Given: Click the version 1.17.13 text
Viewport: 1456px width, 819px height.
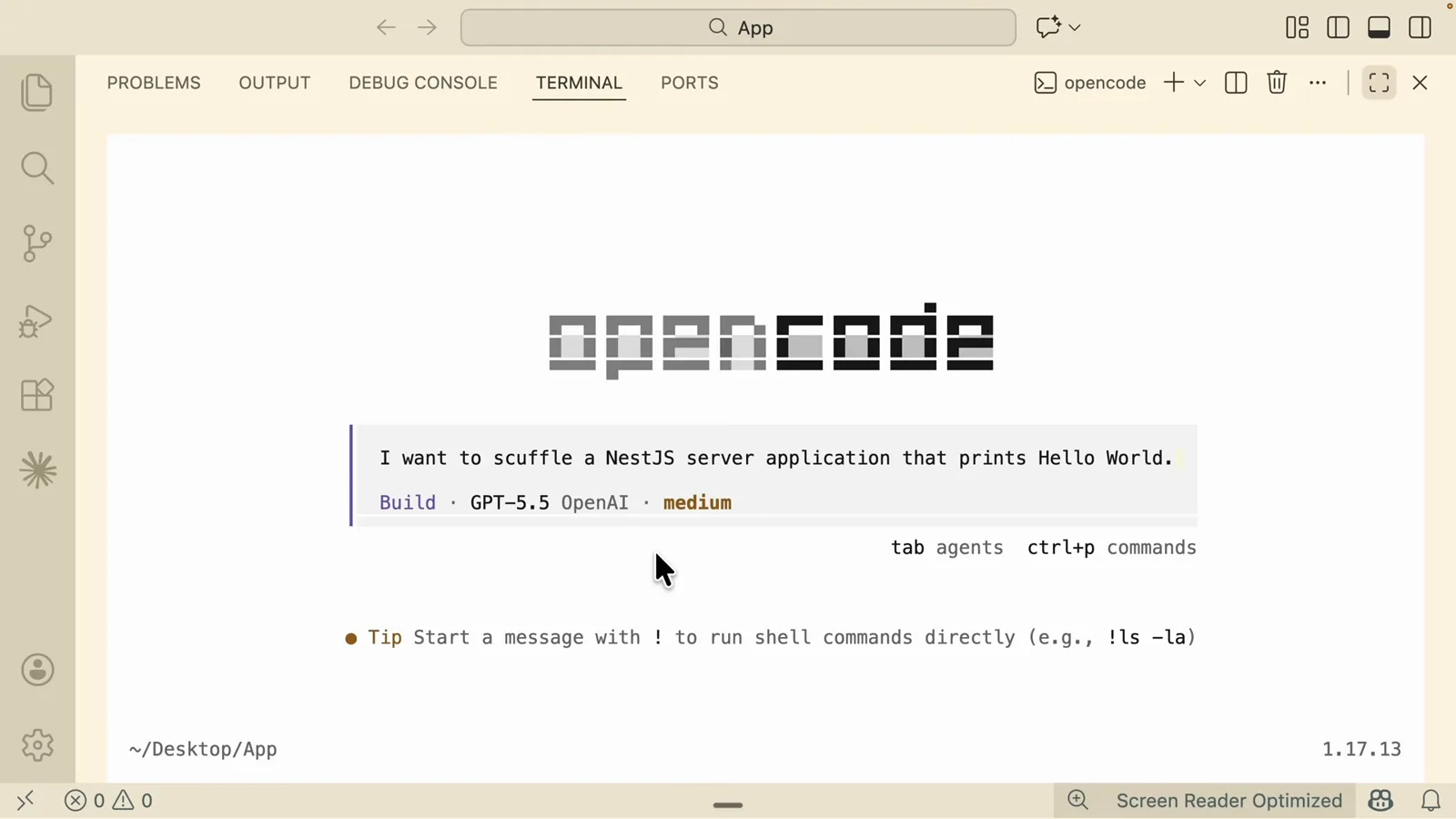Looking at the screenshot, I should point(1361,750).
